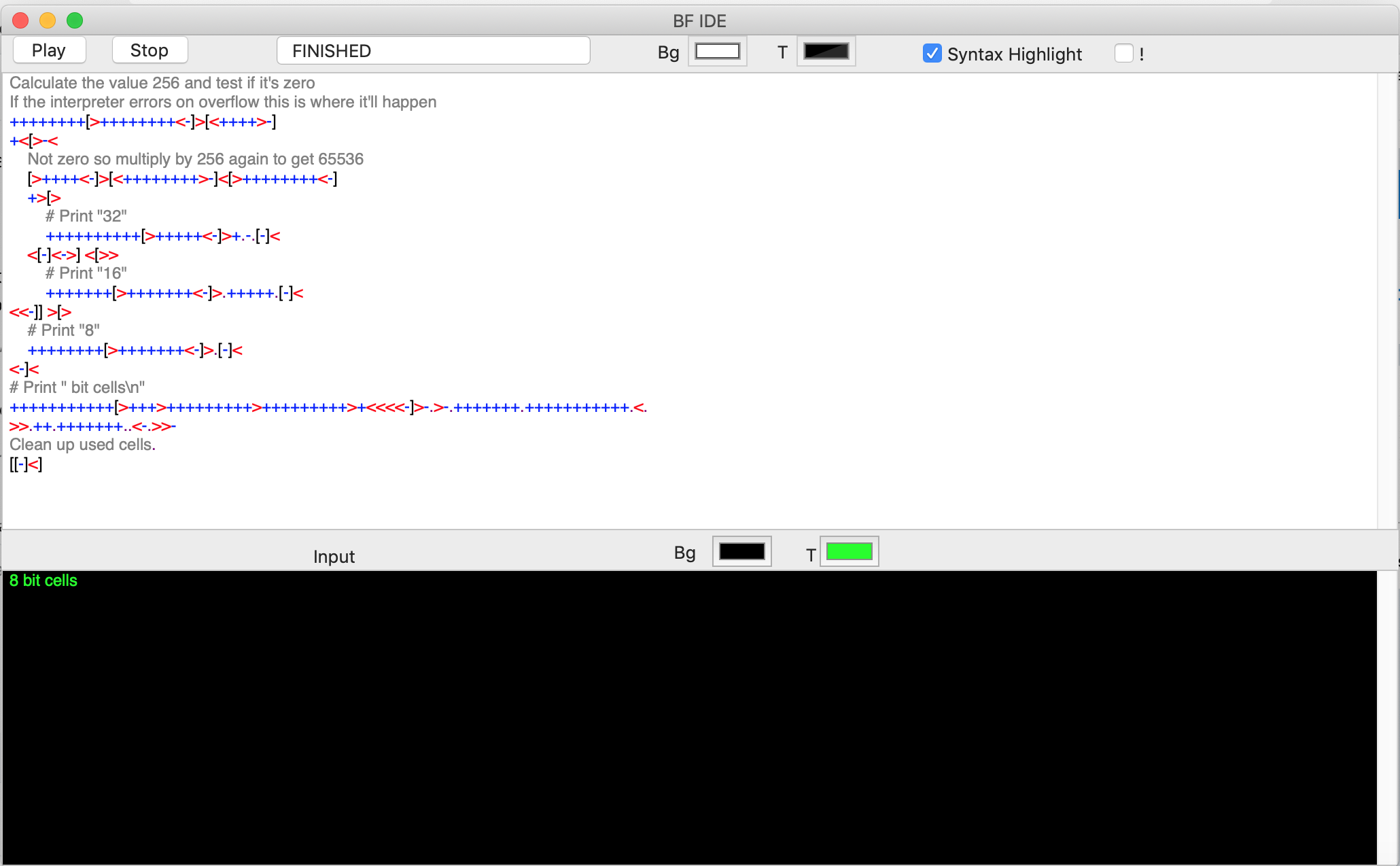The width and height of the screenshot is (1400, 866).
Task: Click the FINISHED status field
Action: (x=433, y=50)
